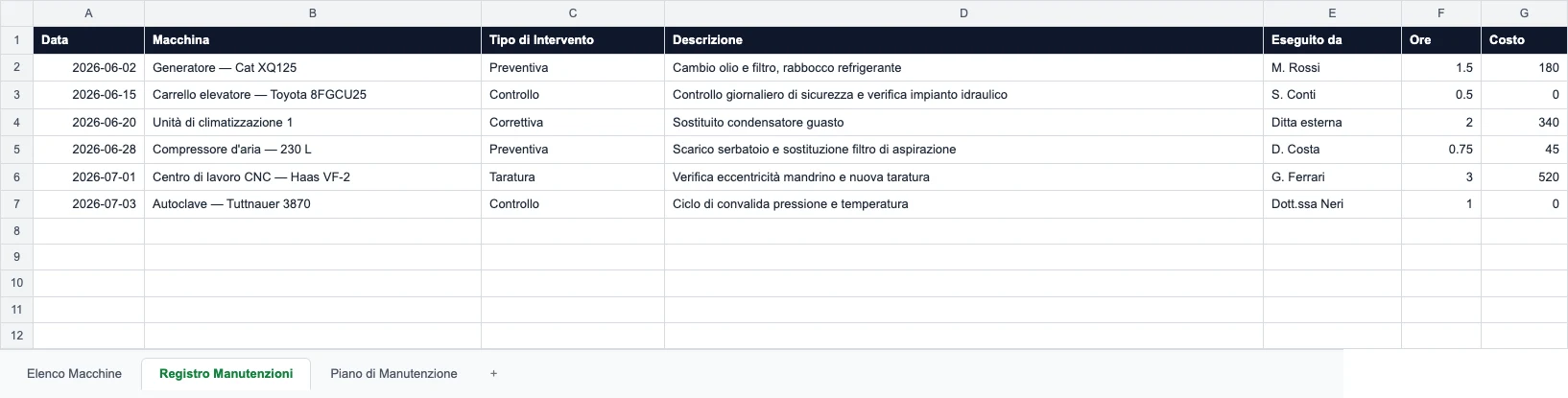
Task: Select cell 'Autoclave — Tuttnauer 3870'
Action: click(x=313, y=204)
